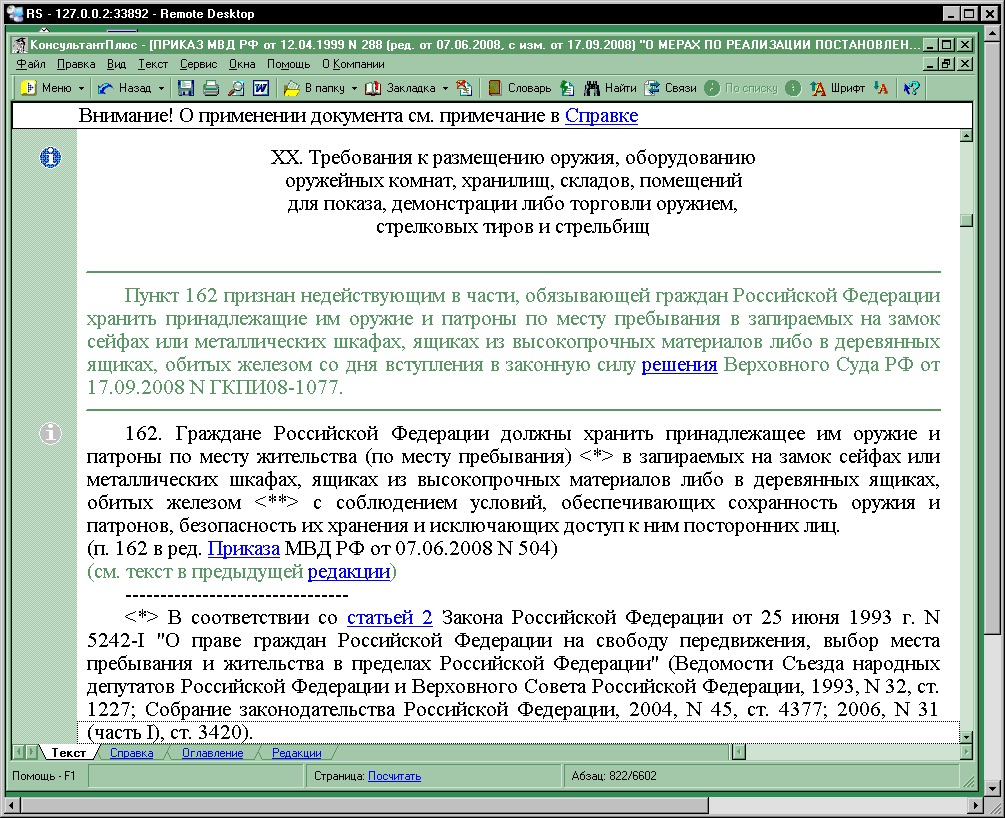
Task: Export document to Word icon
Action: 261,88
